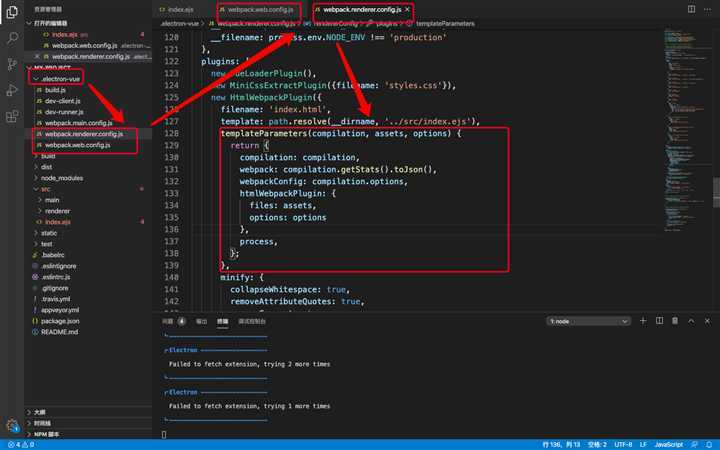The width and height of the screenshot is (720, 450).
Task: Select the Terminal panel tab
Action: [223, 321]
